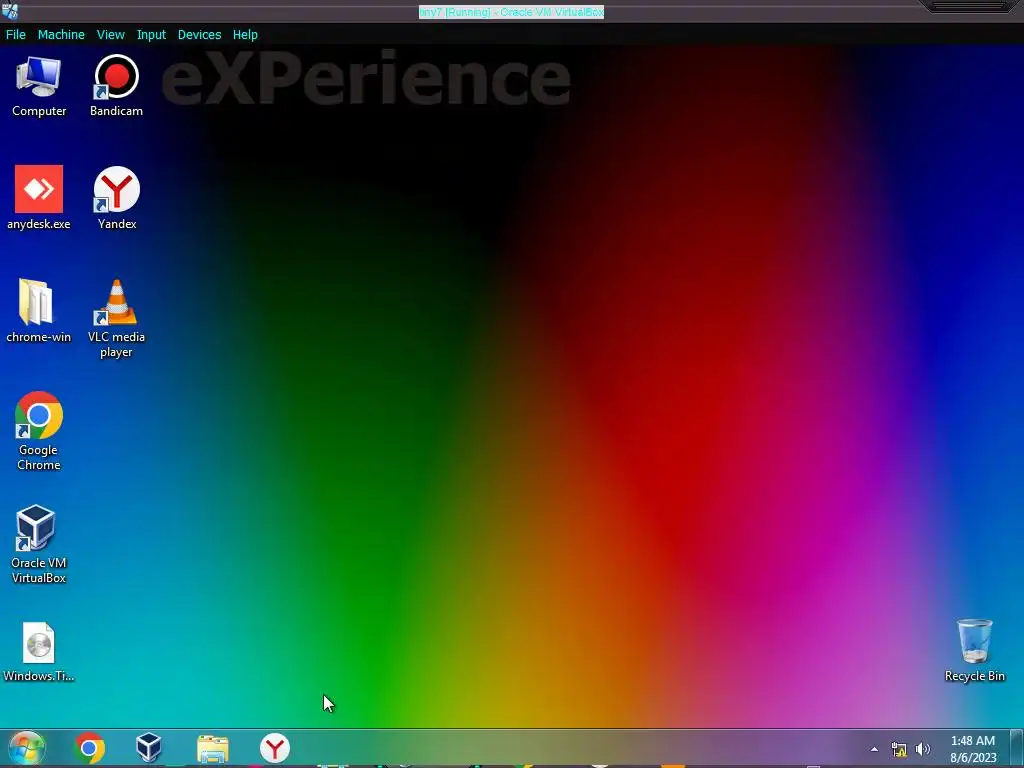The image size is (1024, 768).
Task: Select the Bandicam desktop shortcut
Action: click(116, 87)
